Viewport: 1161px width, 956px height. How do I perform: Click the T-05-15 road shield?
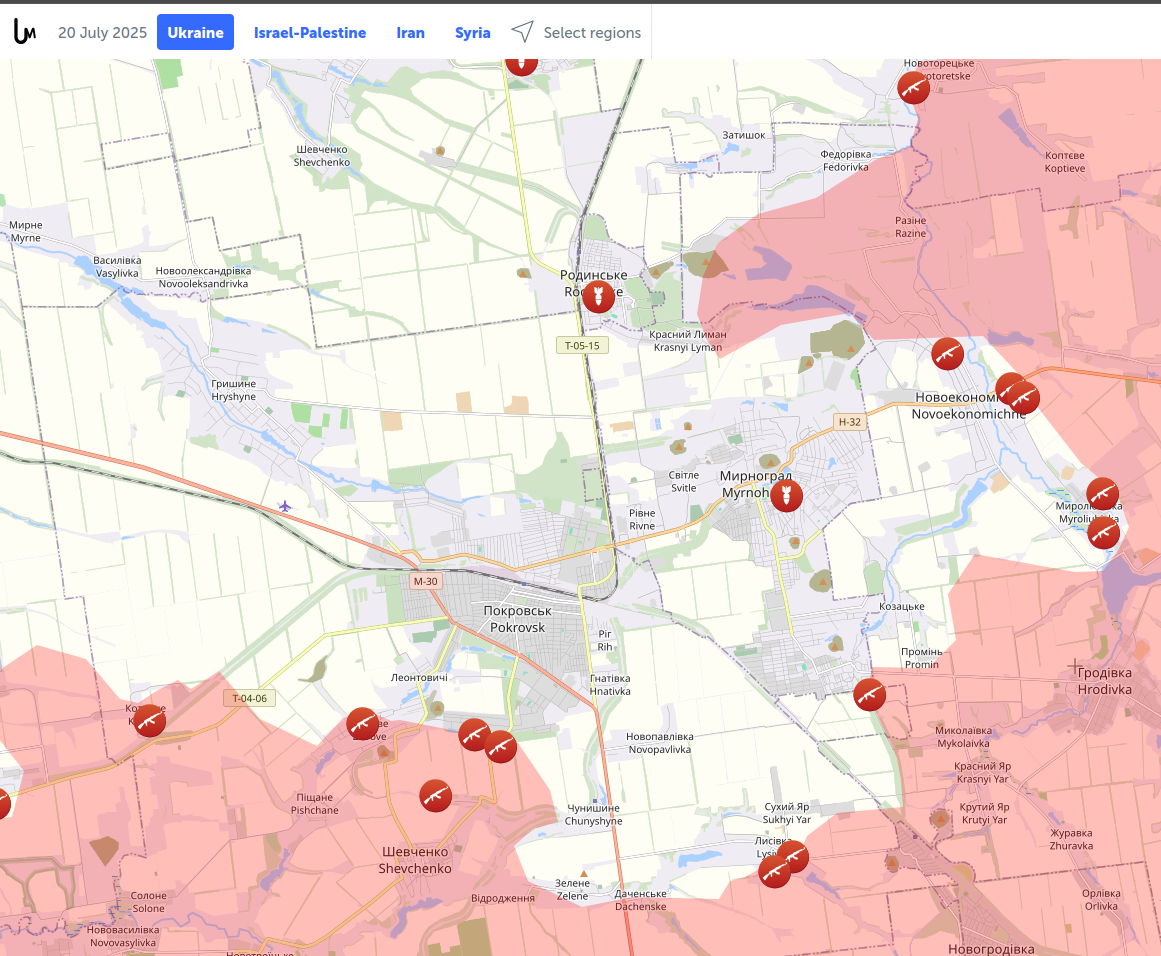(x=583, y=345)
